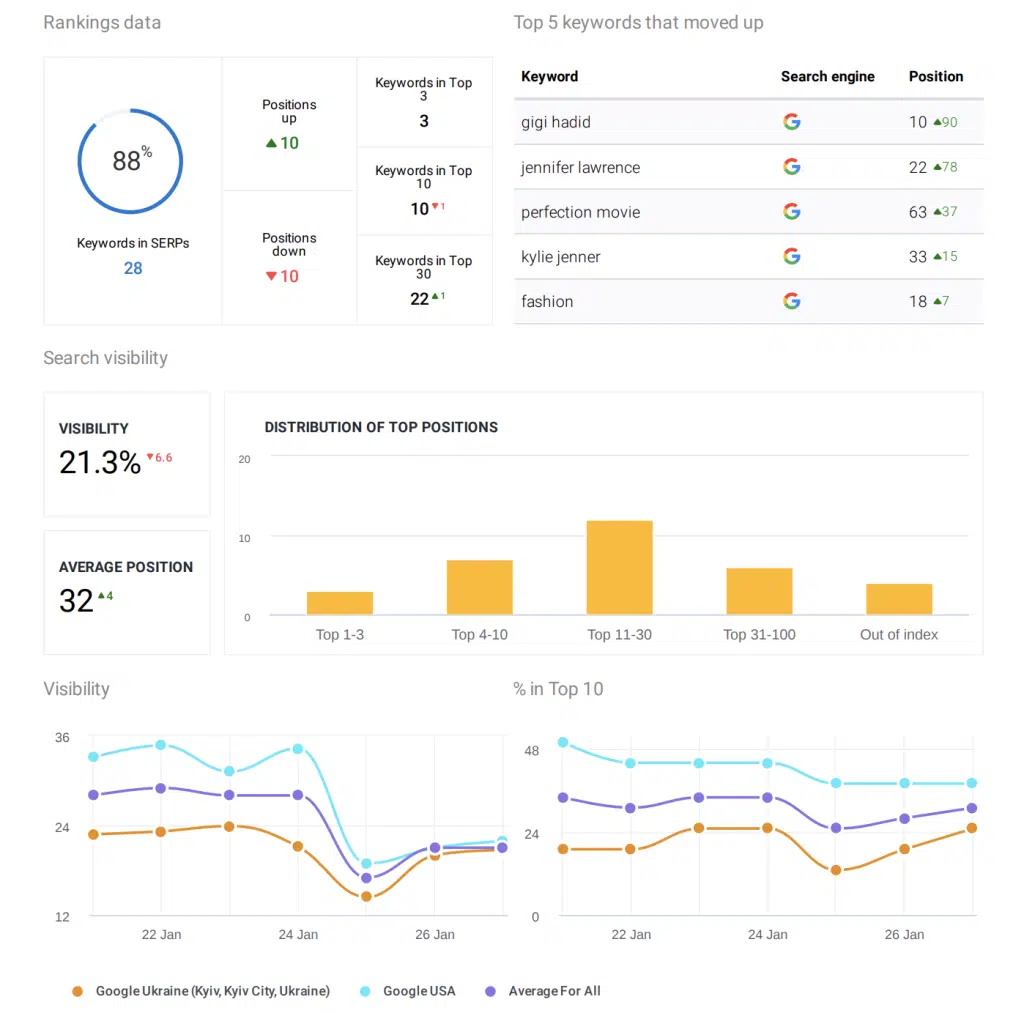Viewport: 1024px width, 1013px height.
Task: Click Top 5 keywords that moved up heading
Action: point(638,23)
